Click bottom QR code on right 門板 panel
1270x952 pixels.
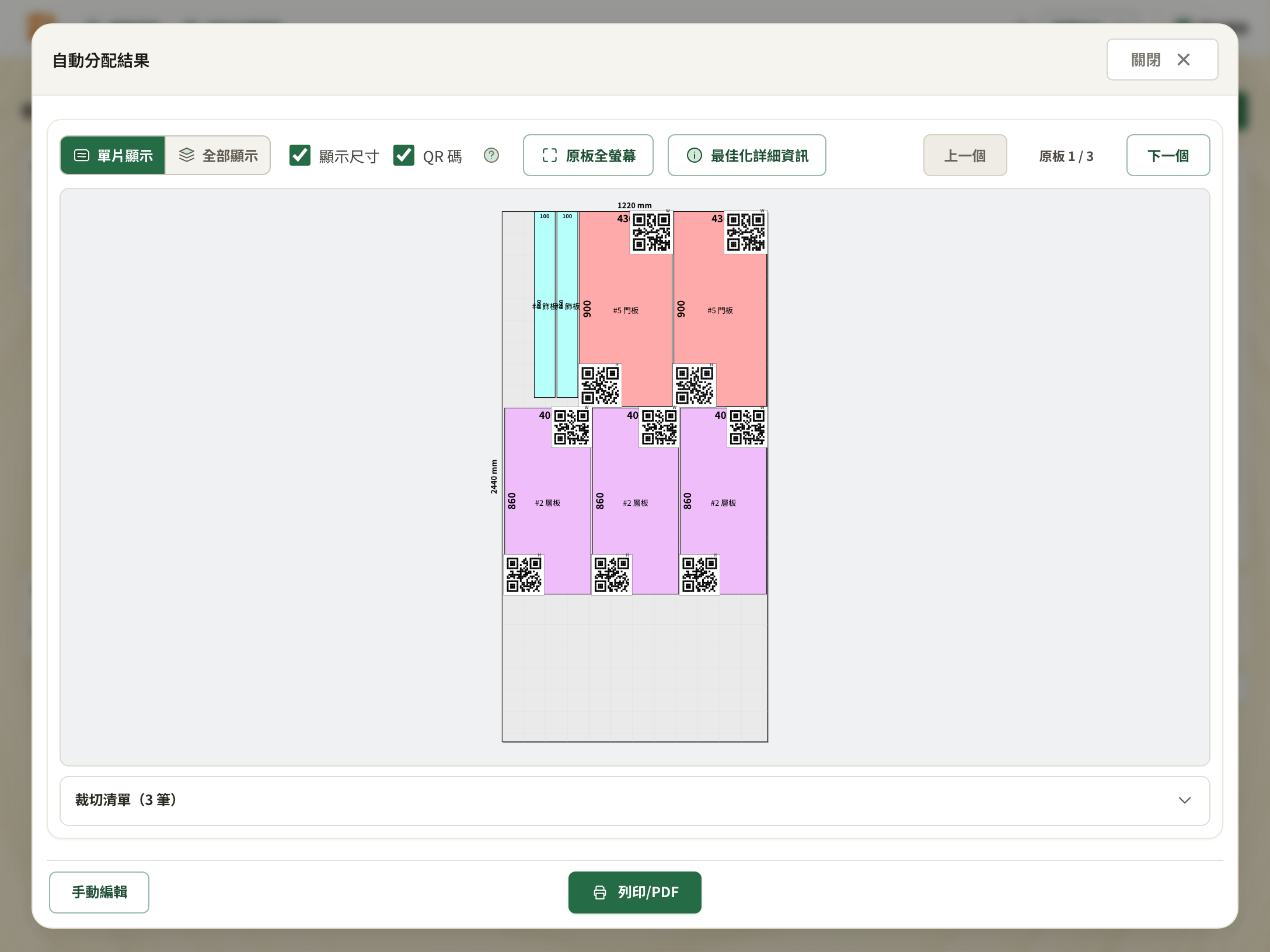pos(695,385)
